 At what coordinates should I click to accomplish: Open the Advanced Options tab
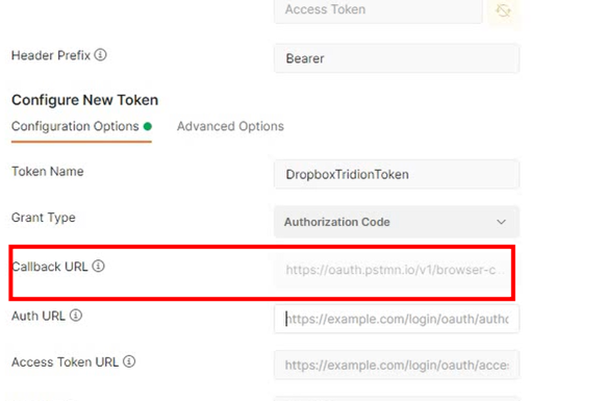230,126
